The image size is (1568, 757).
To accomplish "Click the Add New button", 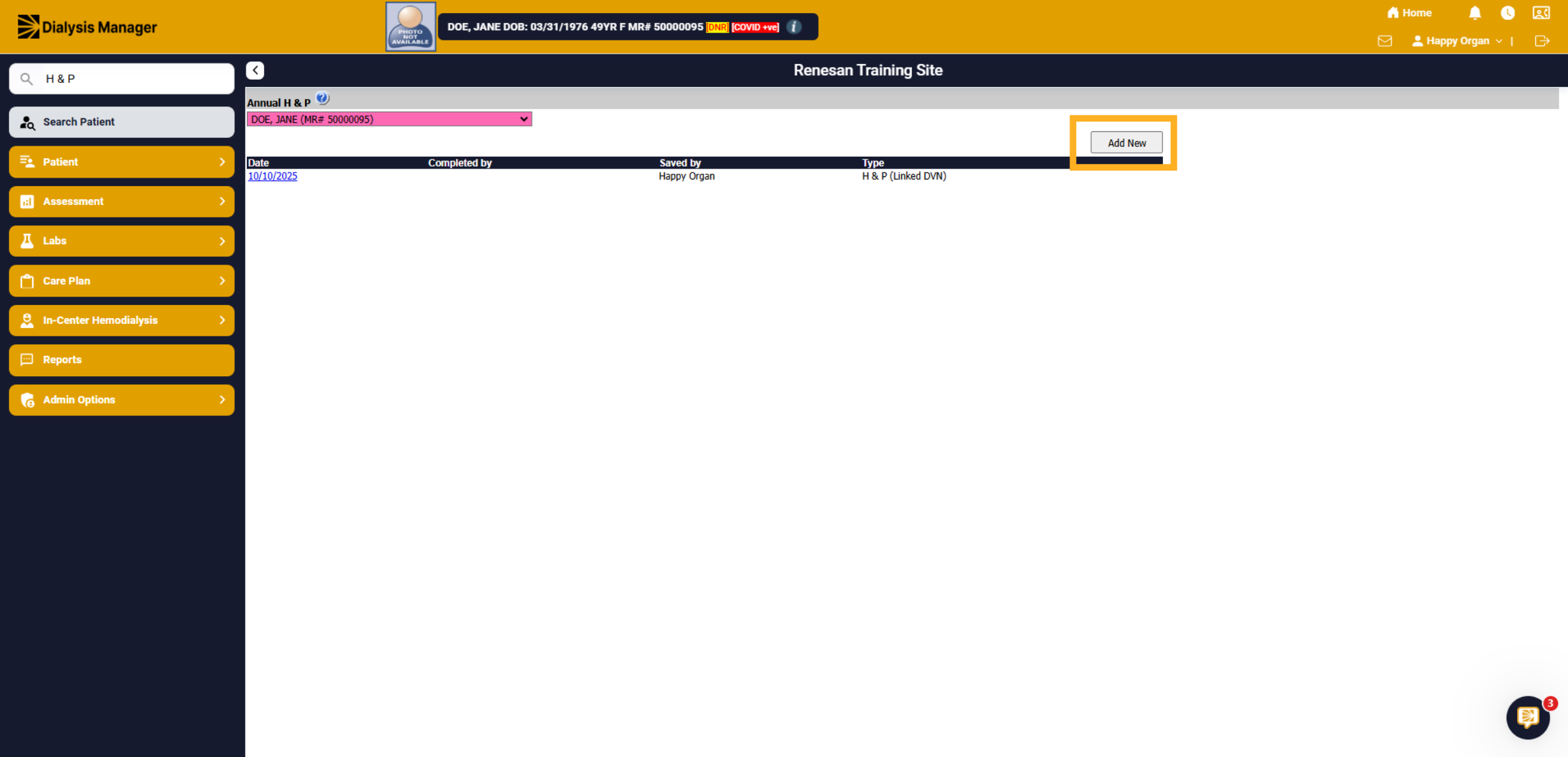I will 1126,142.
